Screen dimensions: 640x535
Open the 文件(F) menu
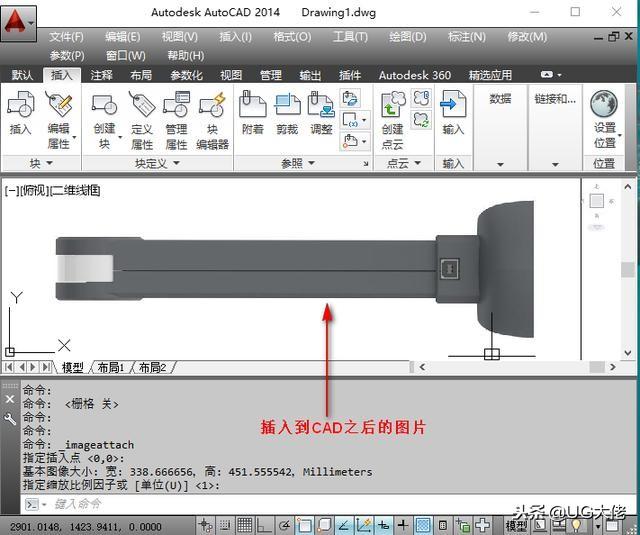pyautogui.click(x=67, y=37)
